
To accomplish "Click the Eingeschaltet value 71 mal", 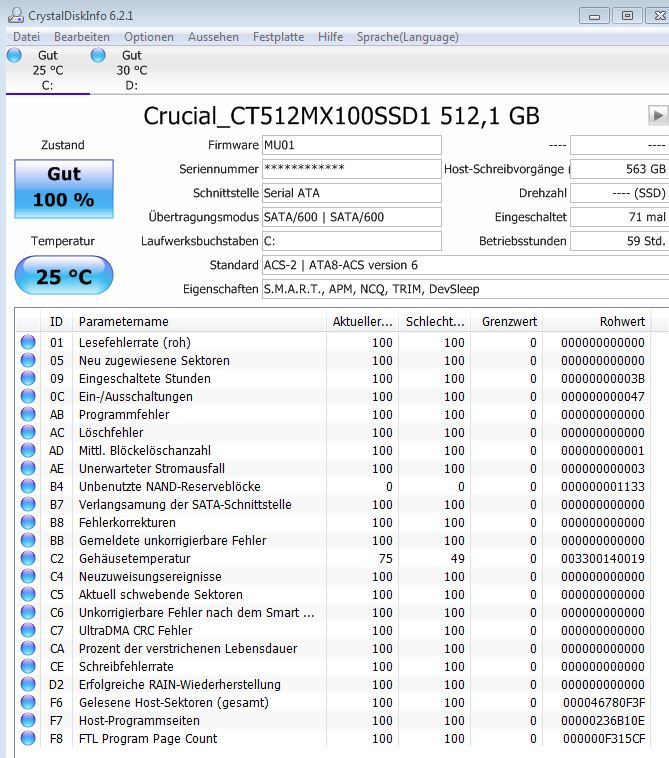I will pos(620,217).
